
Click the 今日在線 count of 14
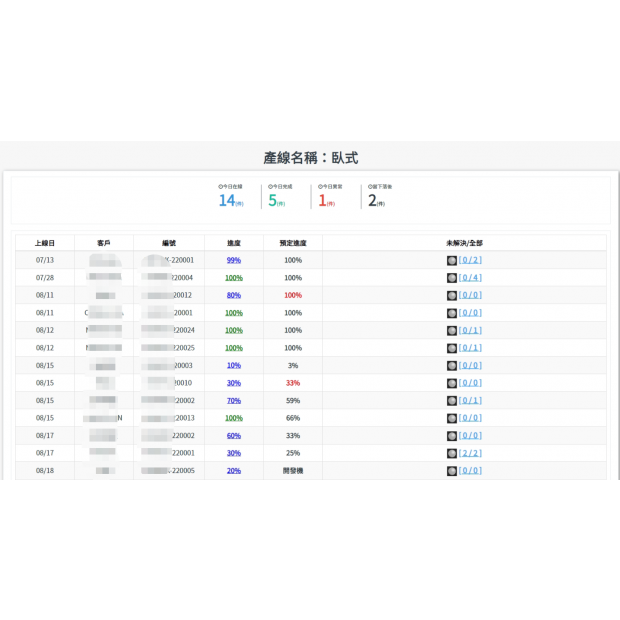point(226,201)
